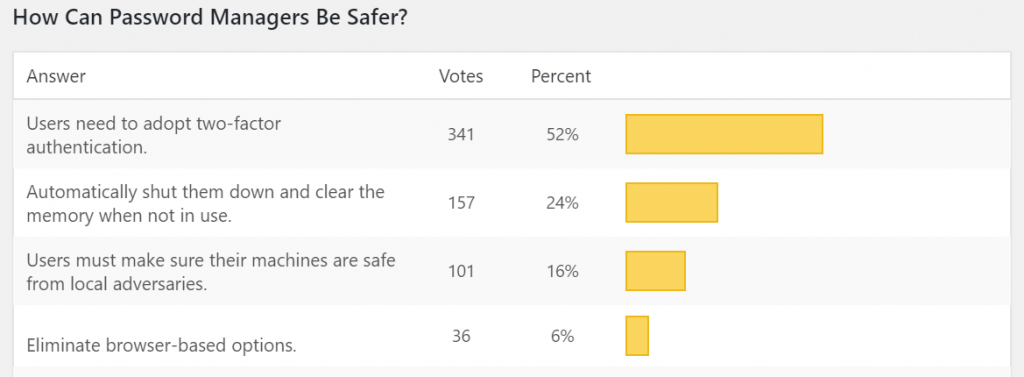
Task: Click the 52% percent value
Action: point(562,135)
